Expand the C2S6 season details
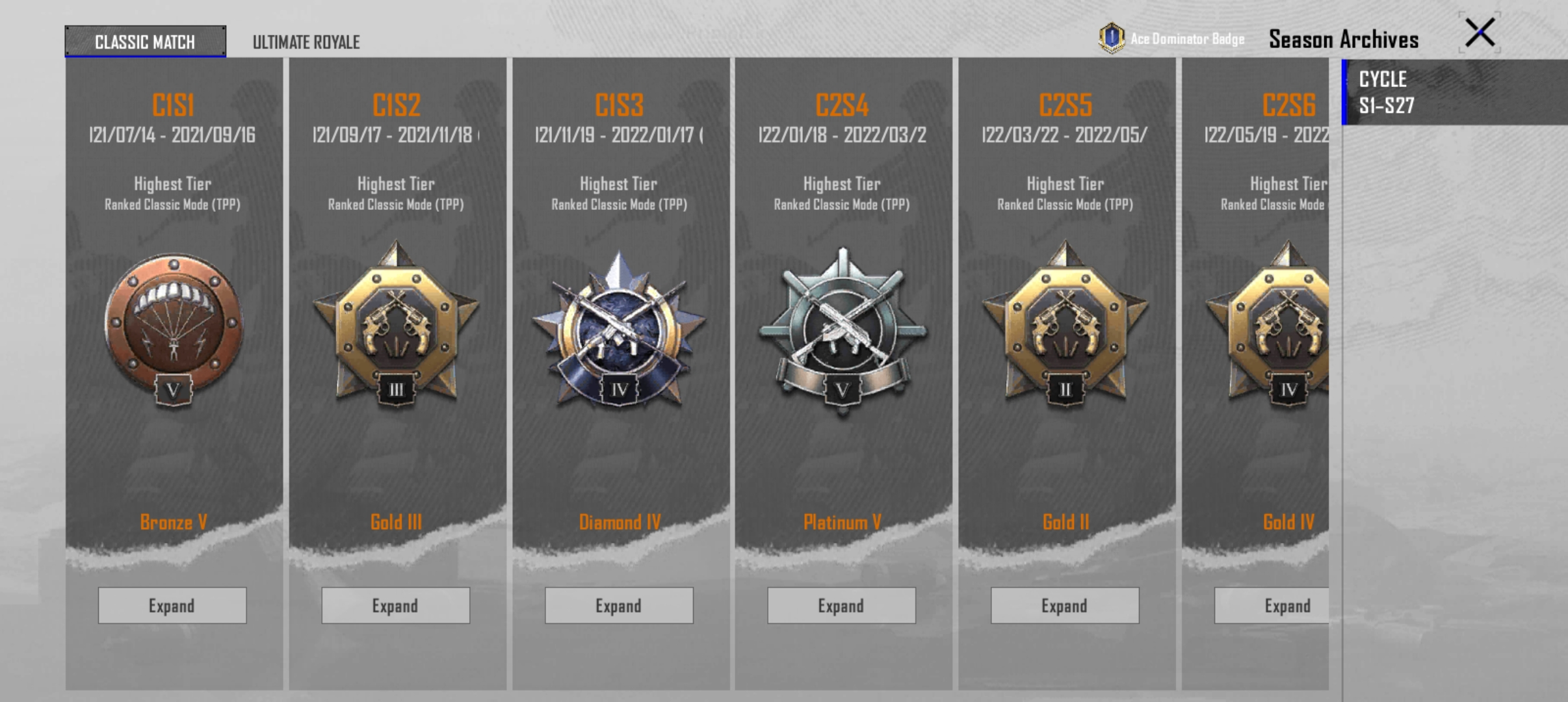Image resolution: width=1568 pixels, height=702 pixels. (1272, 606)
